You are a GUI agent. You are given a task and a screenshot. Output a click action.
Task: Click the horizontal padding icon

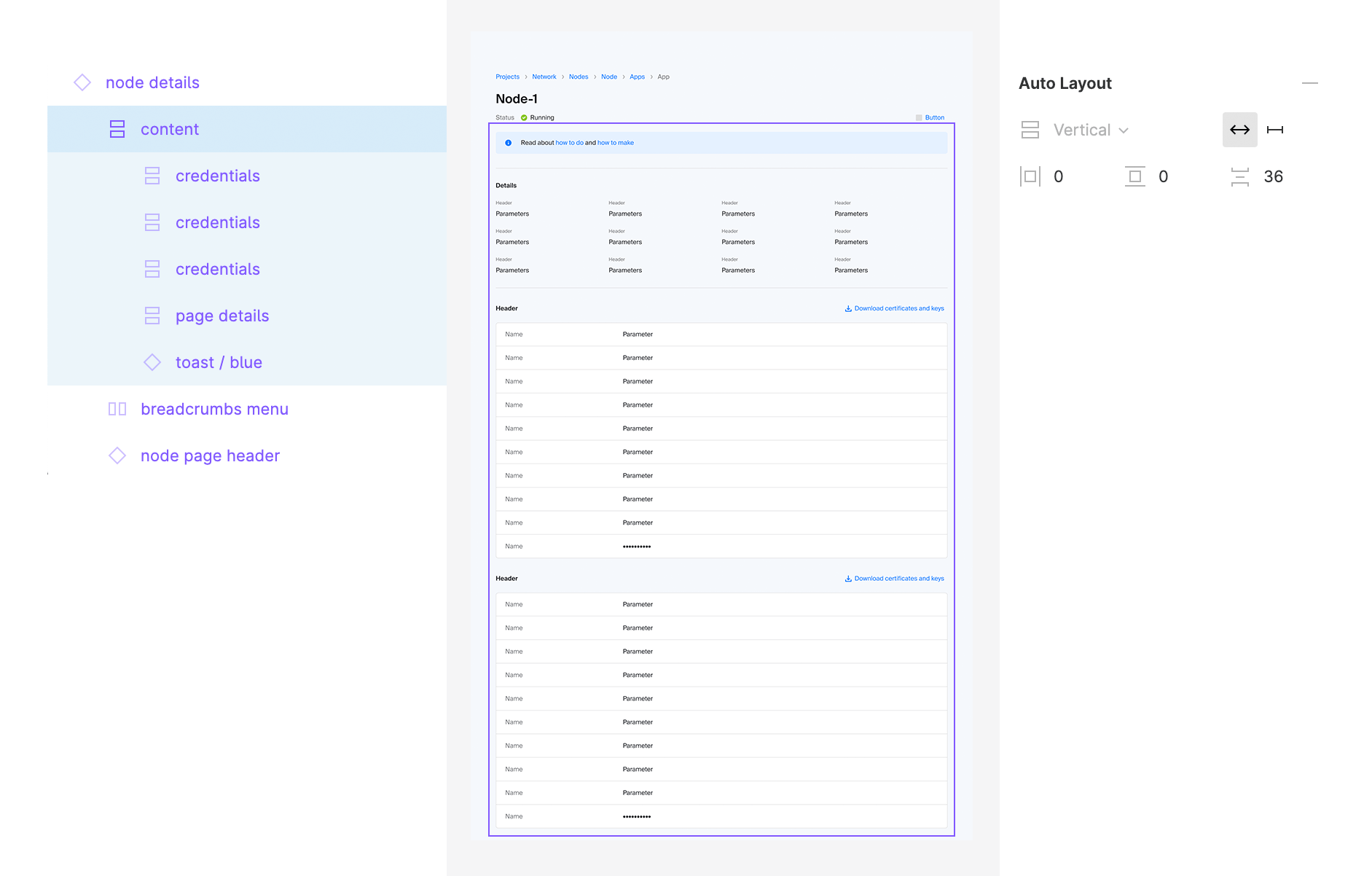pos(1031,176)
